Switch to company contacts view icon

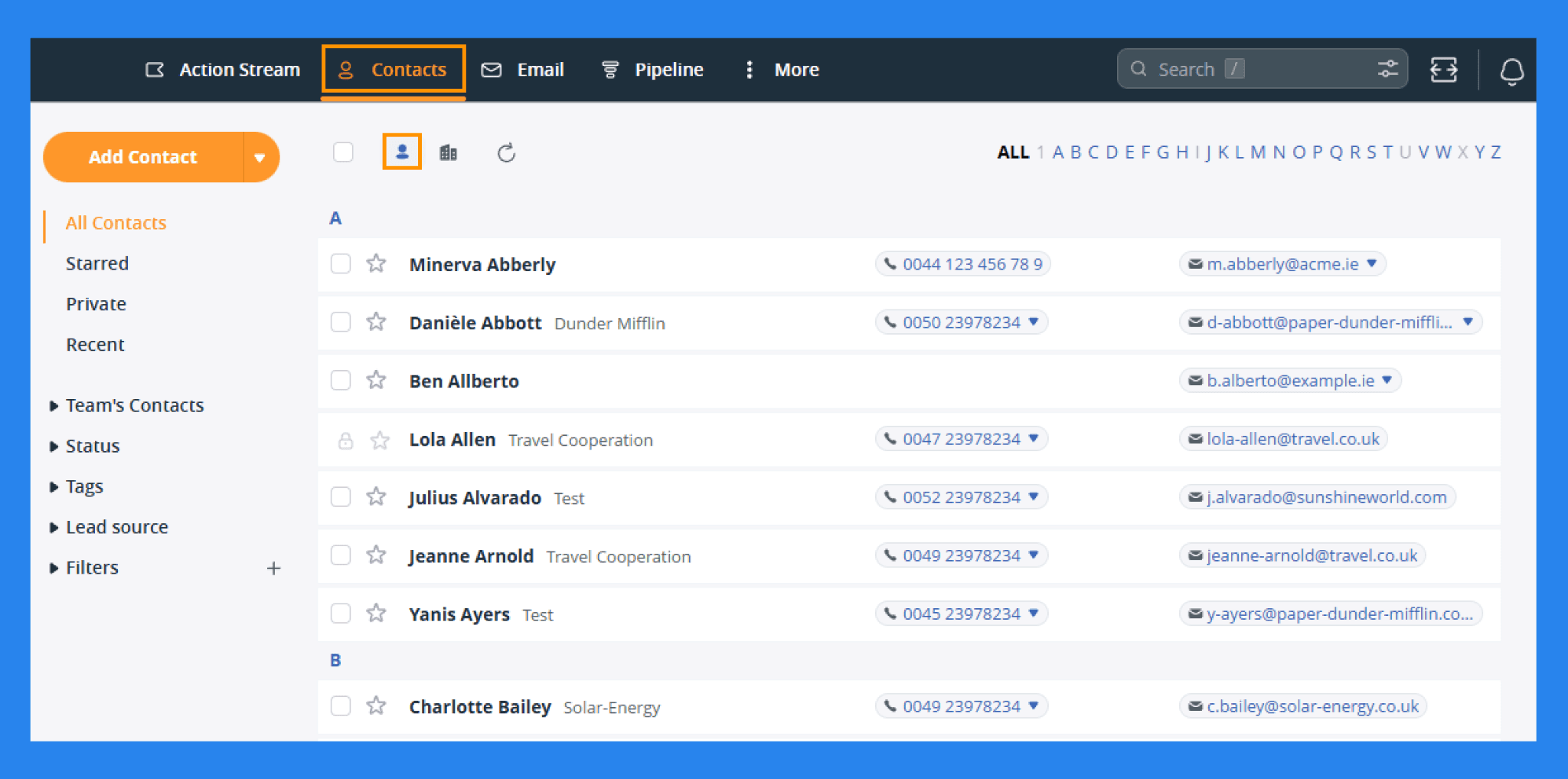pyautogui.click(x=449, y=152)
